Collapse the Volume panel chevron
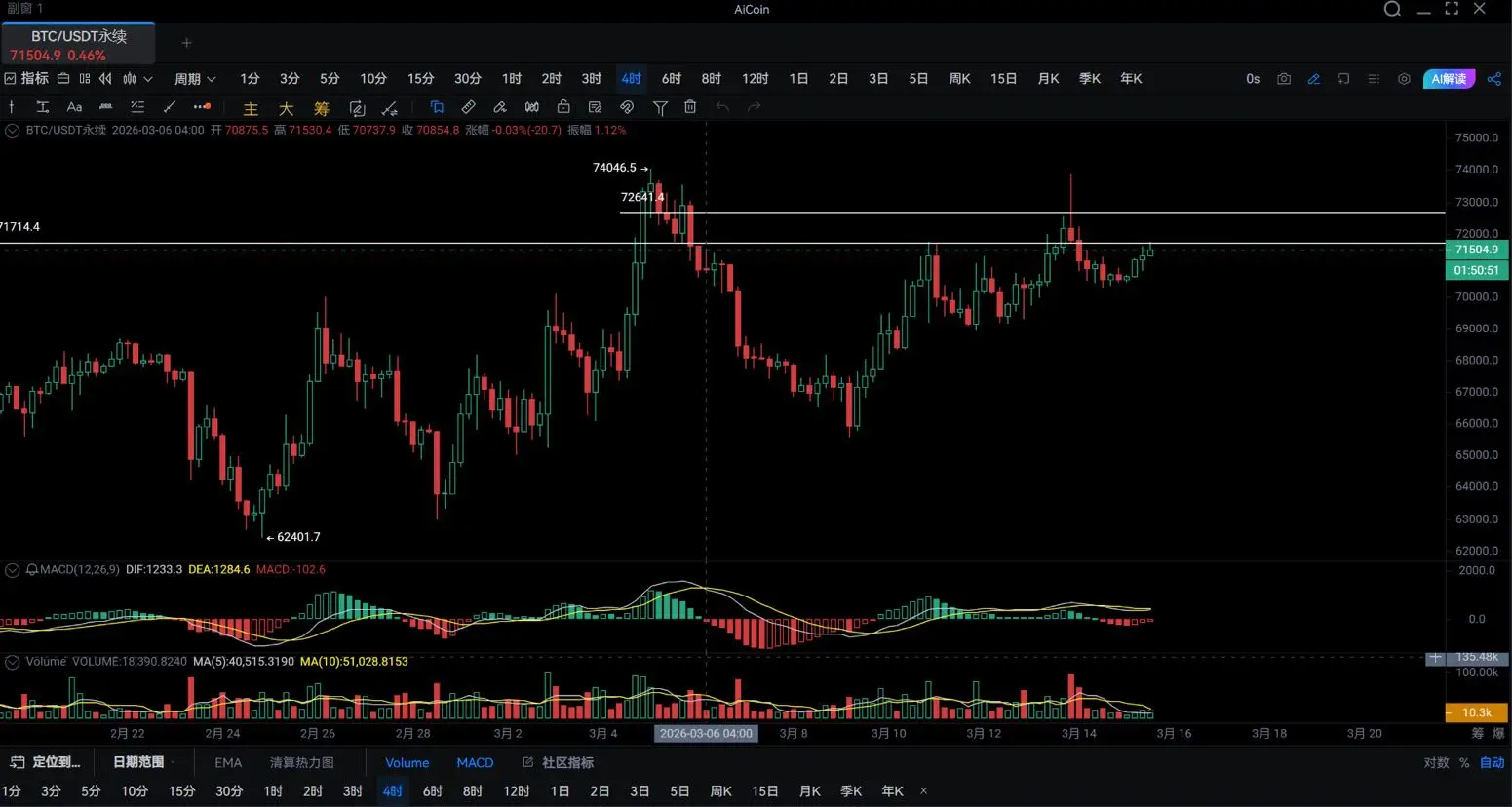The width and height of the screenshot is (1512, 807). tap(13, 662)
